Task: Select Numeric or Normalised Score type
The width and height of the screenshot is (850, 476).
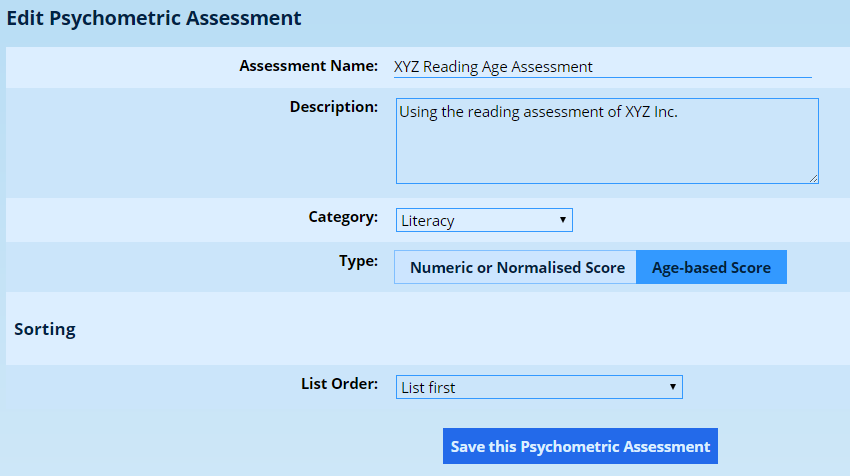Action: pyautogui.click(x=517, y=268)
